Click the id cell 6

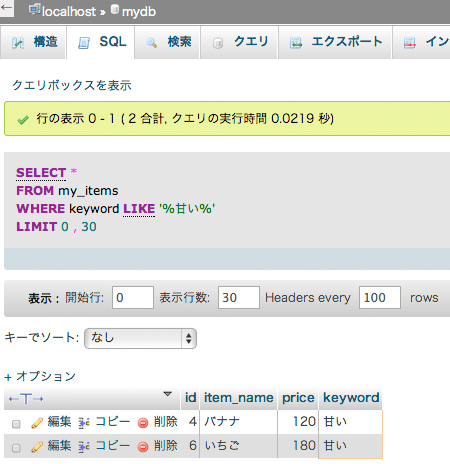pyautogui.click(x=190, y=446)
